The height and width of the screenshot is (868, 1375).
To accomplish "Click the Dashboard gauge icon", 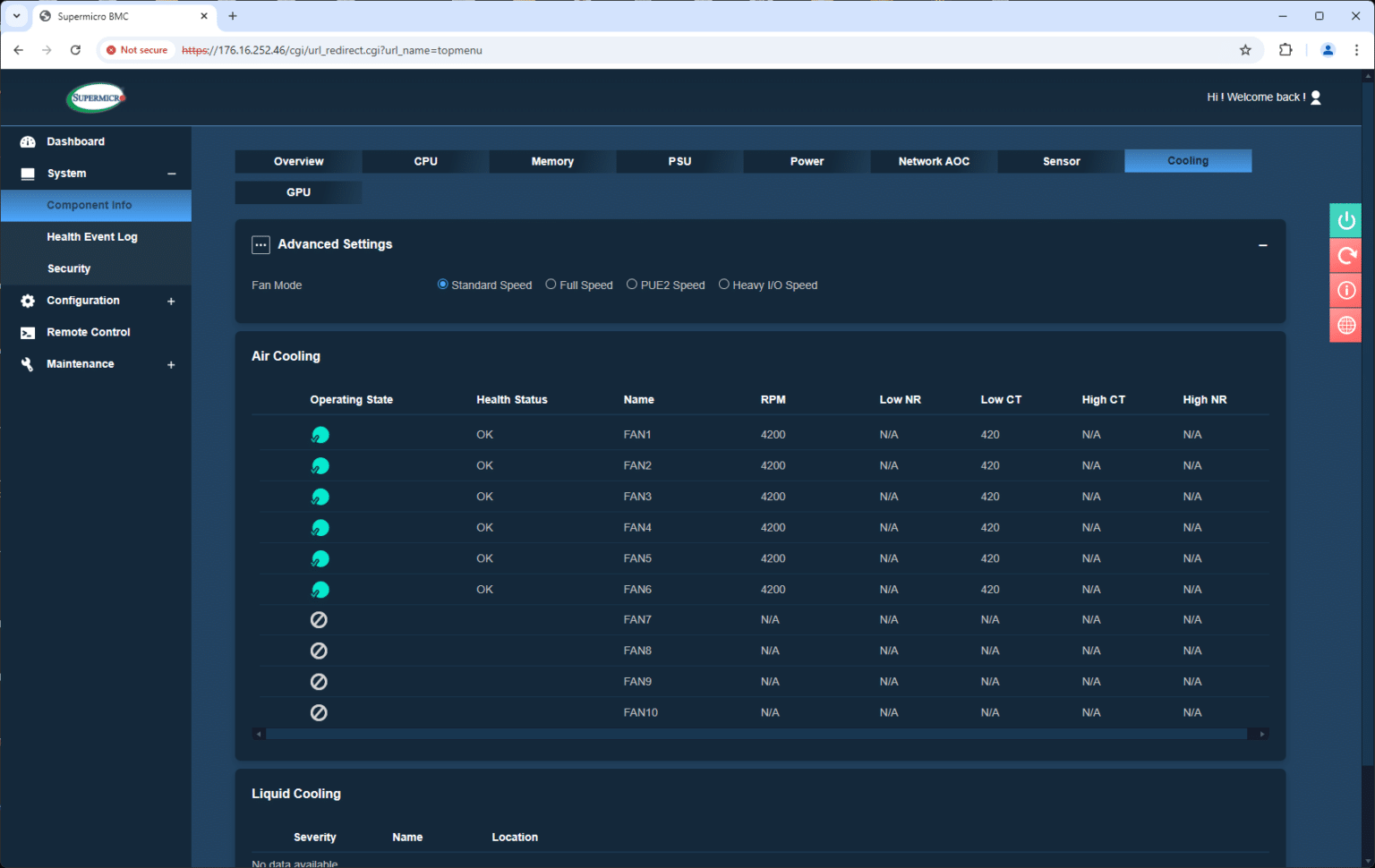I will (28, 141).
